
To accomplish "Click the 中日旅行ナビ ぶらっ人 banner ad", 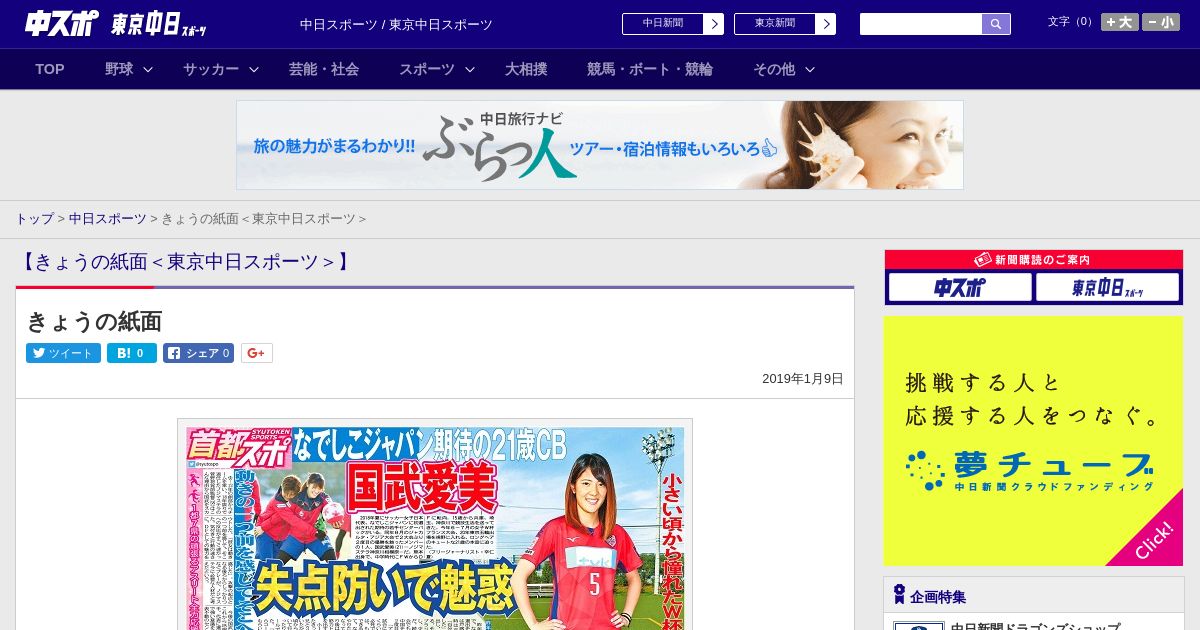I will pos(600,145).
